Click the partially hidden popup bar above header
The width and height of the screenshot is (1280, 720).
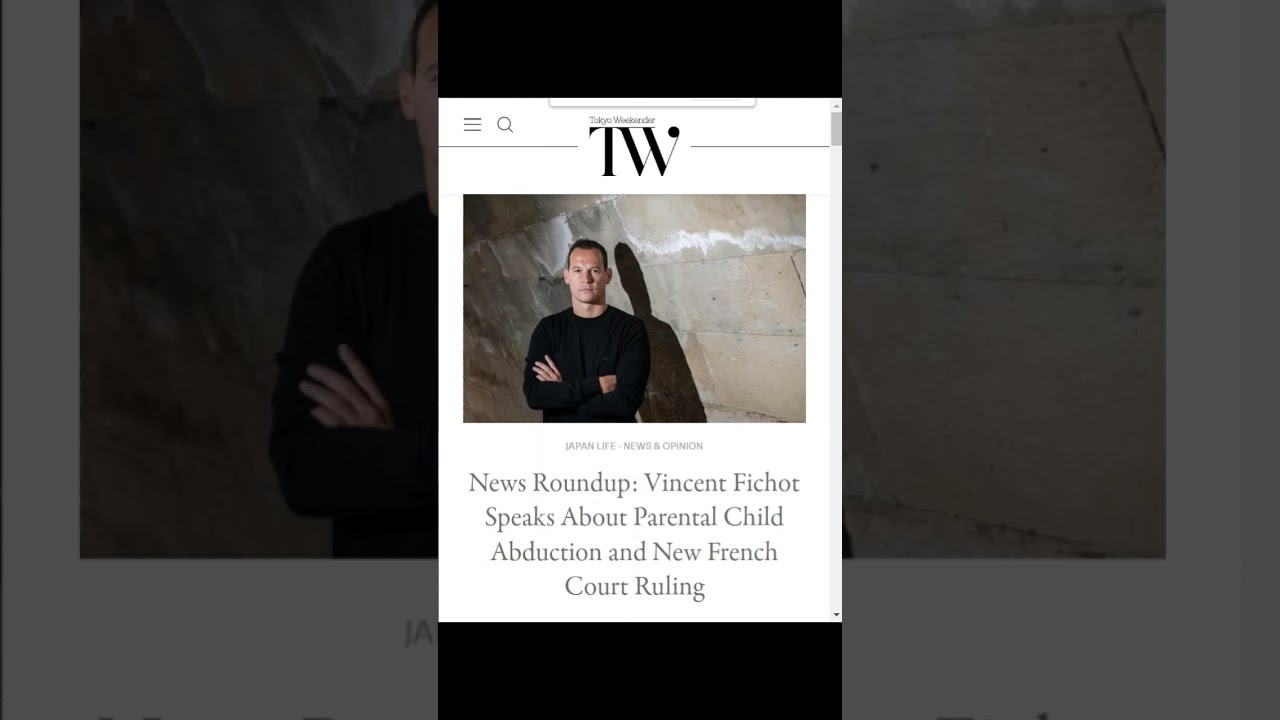tap(652, 101)
